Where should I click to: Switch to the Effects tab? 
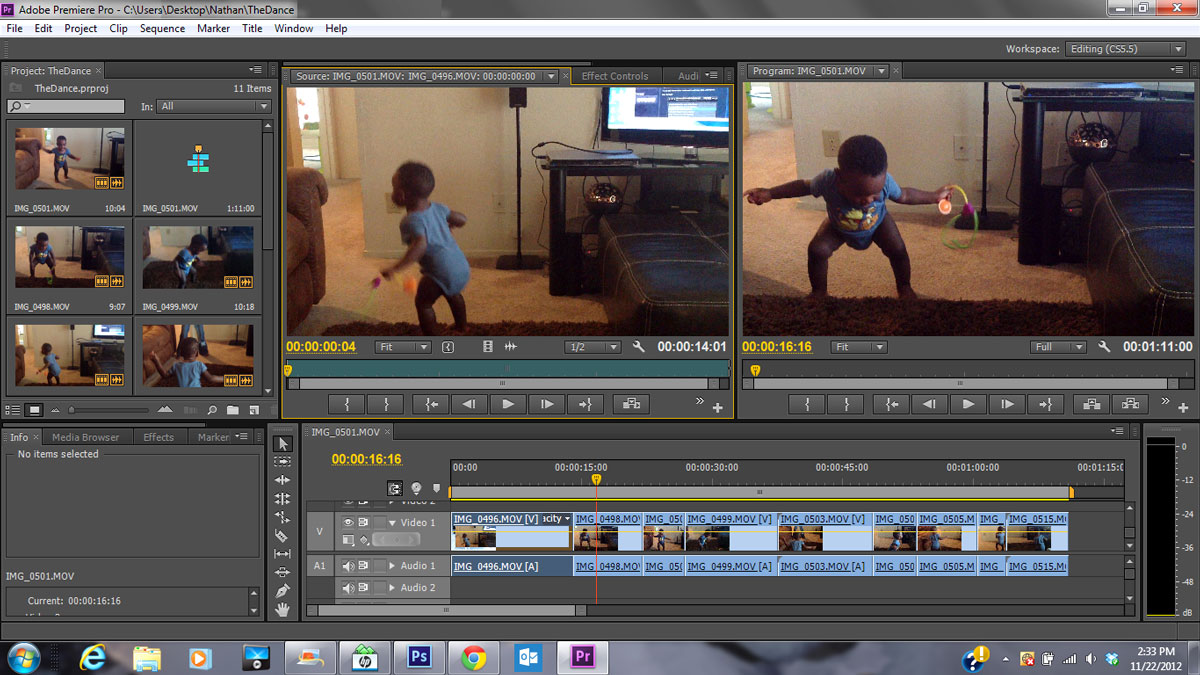(x=160, y=437)
